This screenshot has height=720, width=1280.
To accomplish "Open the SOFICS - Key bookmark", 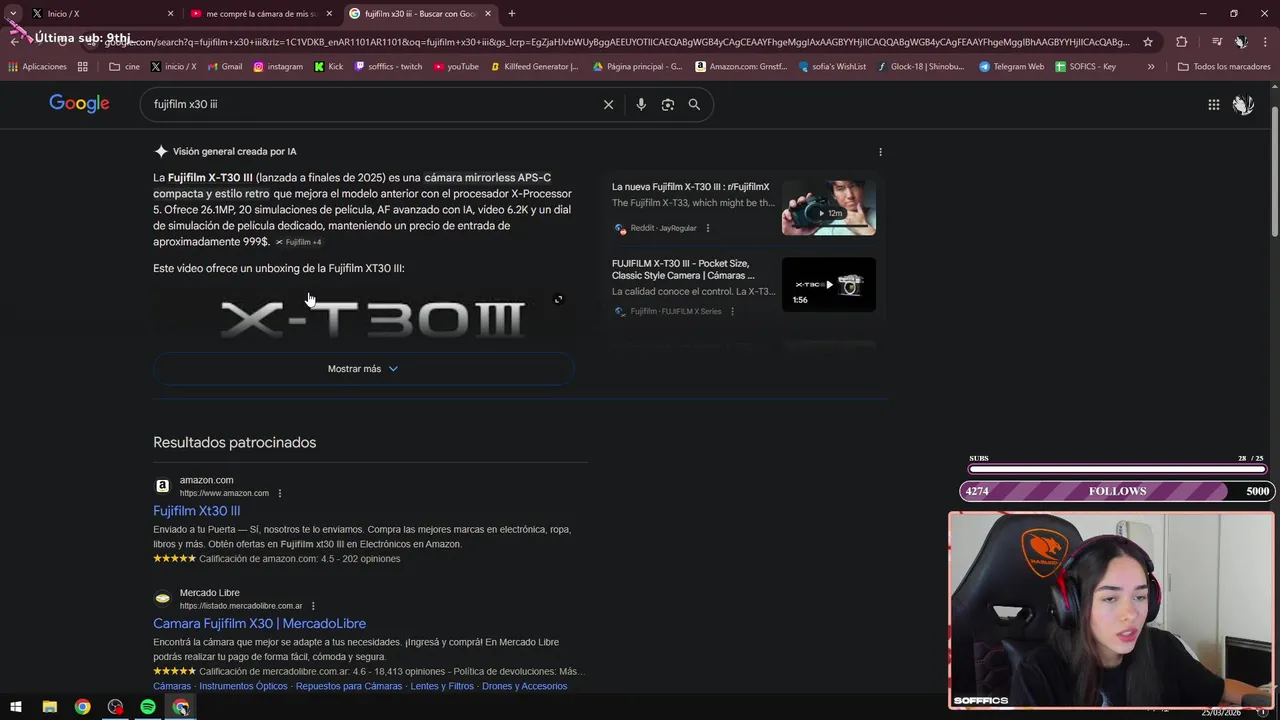I will coord(1085,67).
